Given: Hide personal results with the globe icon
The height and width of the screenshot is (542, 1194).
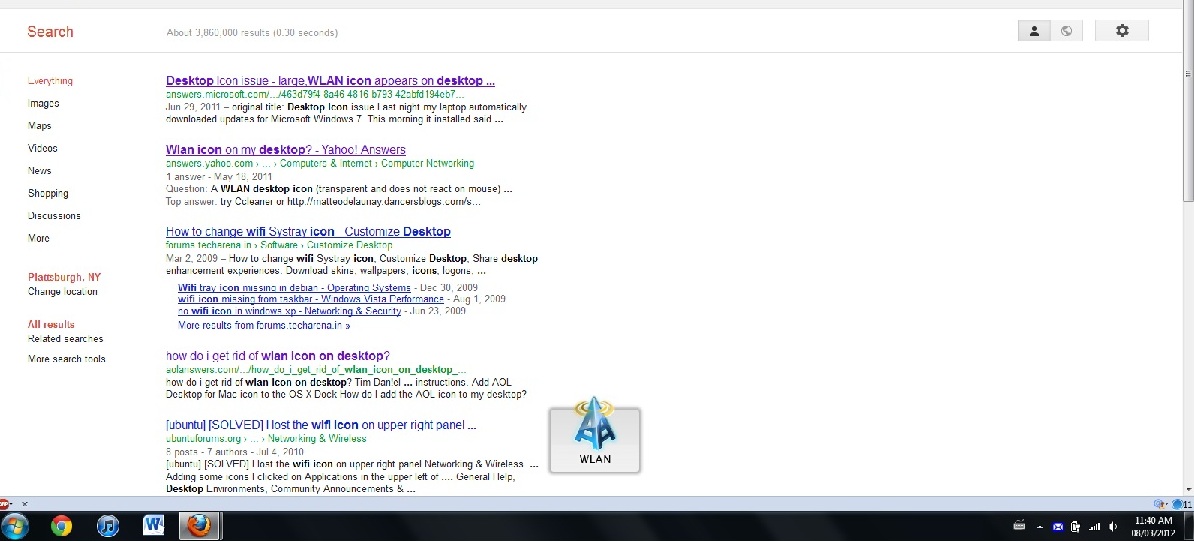Looking at the screenshot, I should [1066, 31].
